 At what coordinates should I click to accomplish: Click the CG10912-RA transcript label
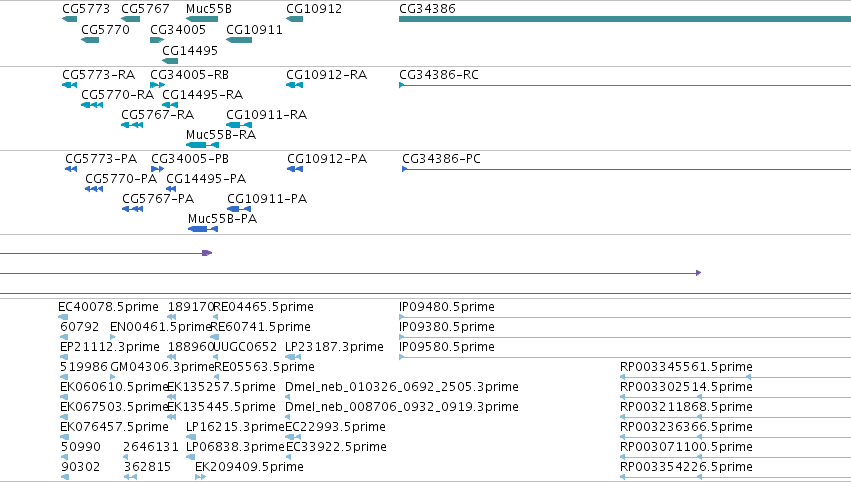(326, 75)
